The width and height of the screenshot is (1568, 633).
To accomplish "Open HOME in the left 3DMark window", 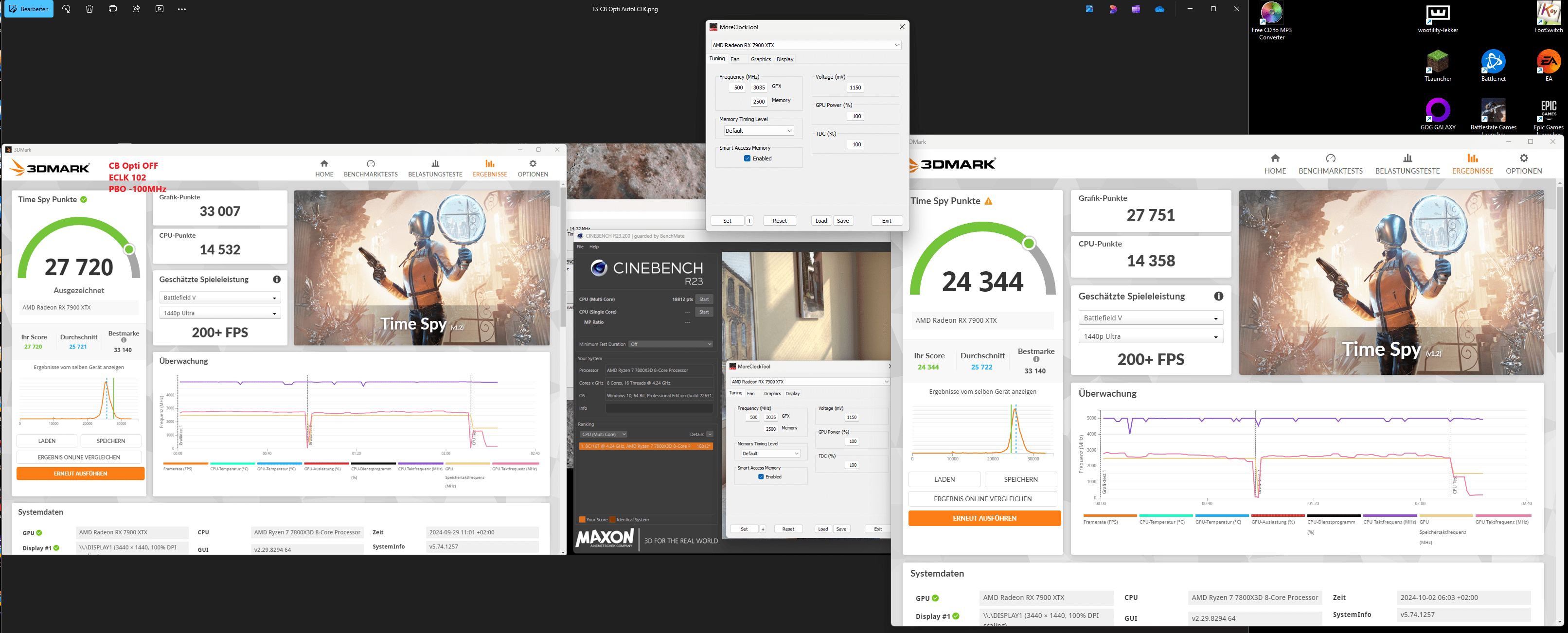I will (324, 168).
